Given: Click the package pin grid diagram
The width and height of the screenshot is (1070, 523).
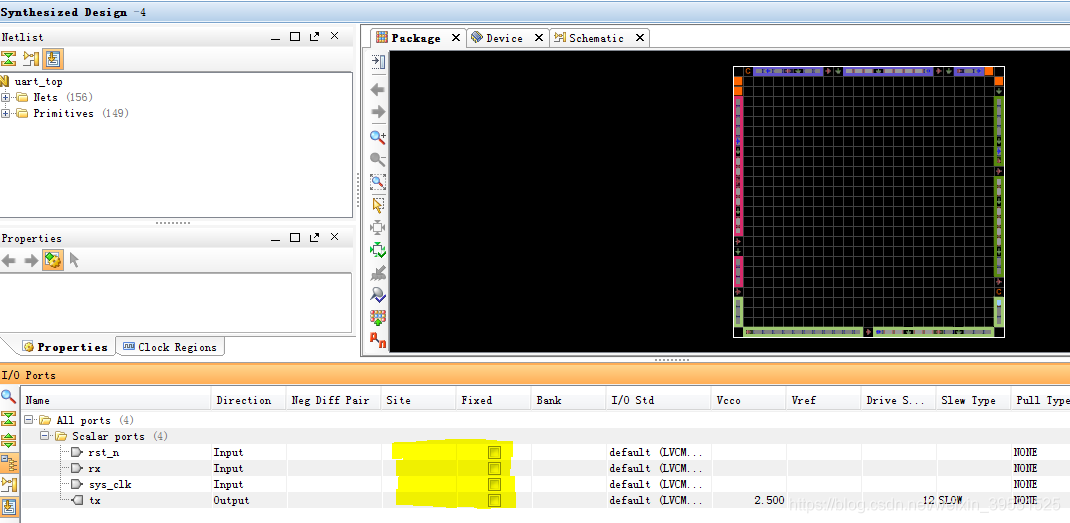Looking at the screenshot, I should click(x=869, y=201).
